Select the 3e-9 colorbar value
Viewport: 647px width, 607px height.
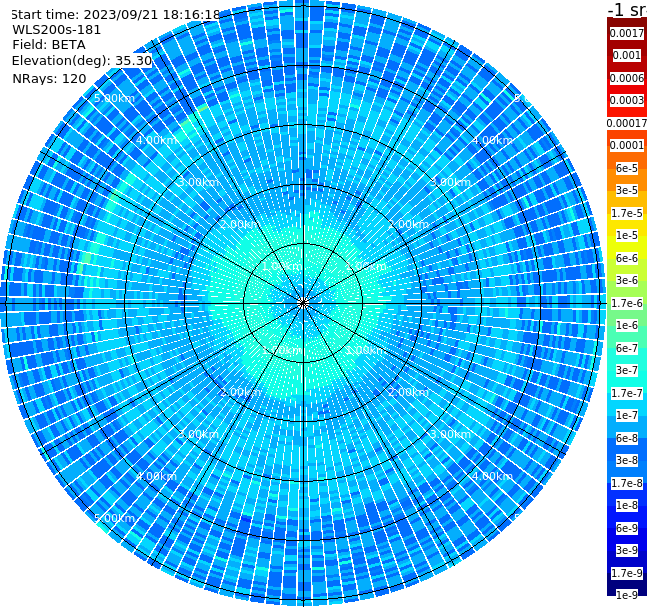(627, 550)
